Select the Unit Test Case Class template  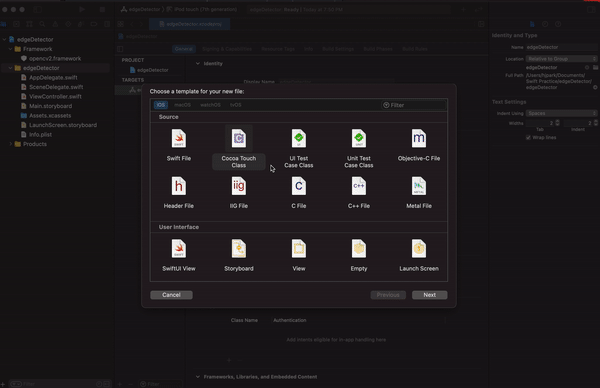tap(359, 148)
